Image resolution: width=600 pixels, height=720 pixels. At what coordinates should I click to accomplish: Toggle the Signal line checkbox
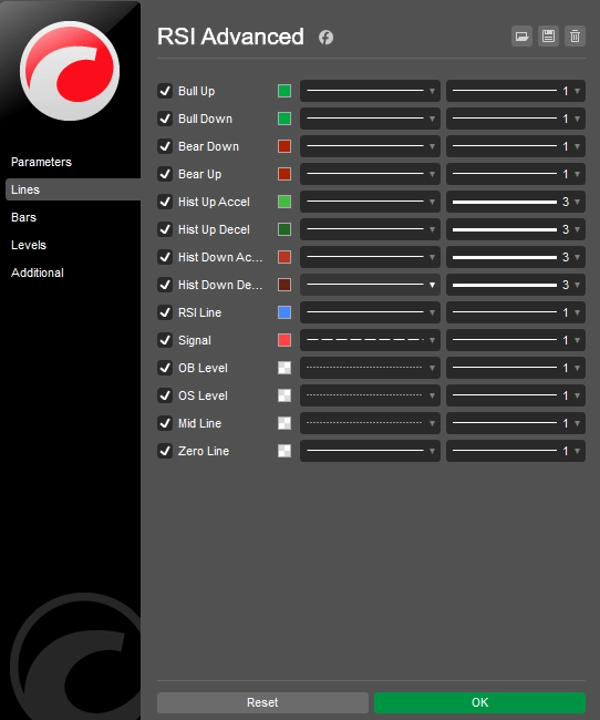165,340
